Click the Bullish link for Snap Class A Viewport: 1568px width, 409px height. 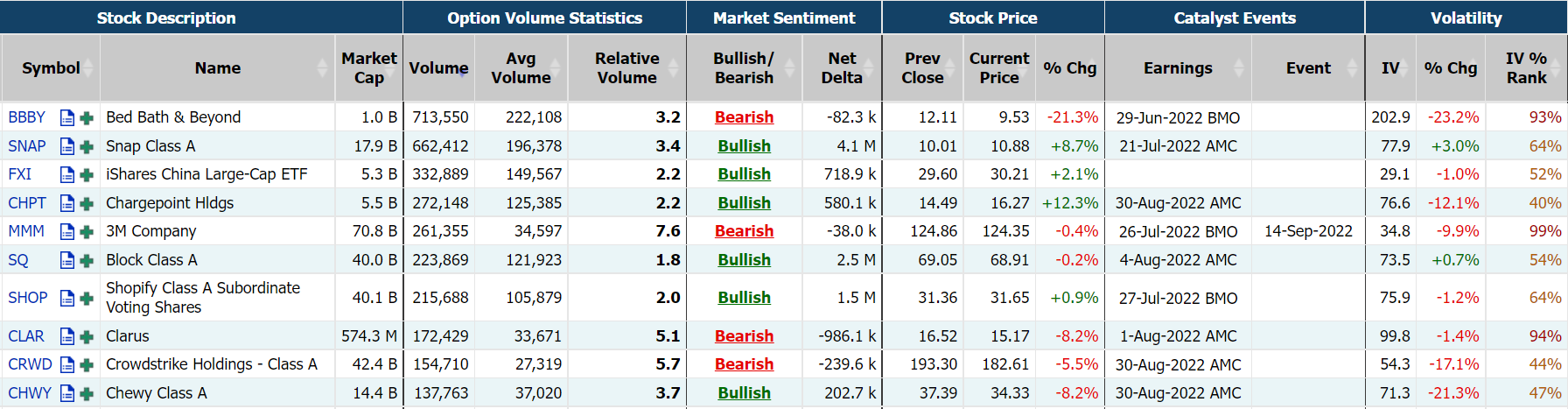[x=744, y=146]
